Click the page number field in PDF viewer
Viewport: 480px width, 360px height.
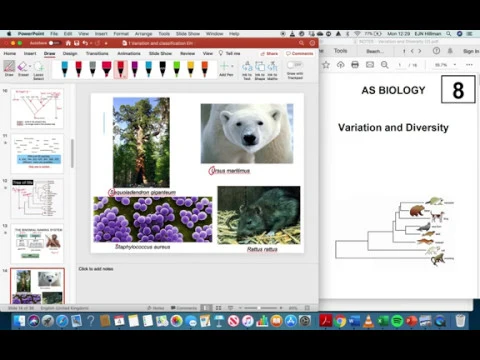[x=399, y=65]
